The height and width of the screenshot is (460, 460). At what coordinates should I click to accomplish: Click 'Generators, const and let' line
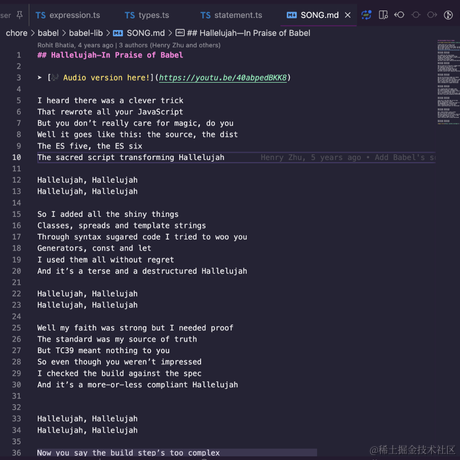tap(94, 248)
